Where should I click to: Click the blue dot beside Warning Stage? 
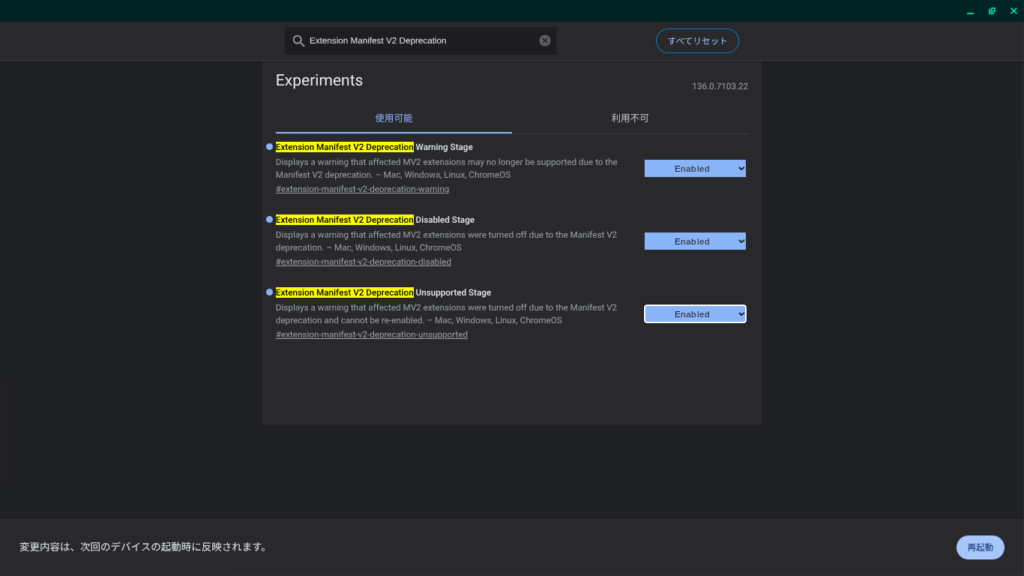click(269, 147)
